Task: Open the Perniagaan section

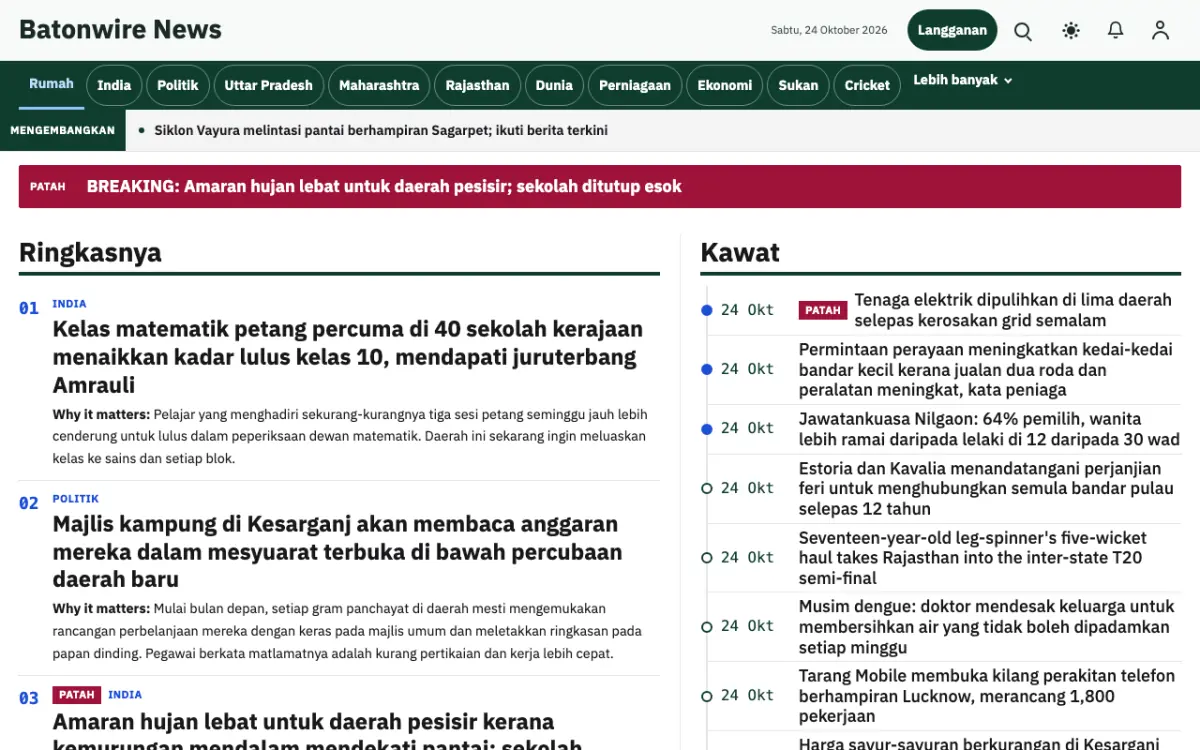Action: click(x=635, y=85)
